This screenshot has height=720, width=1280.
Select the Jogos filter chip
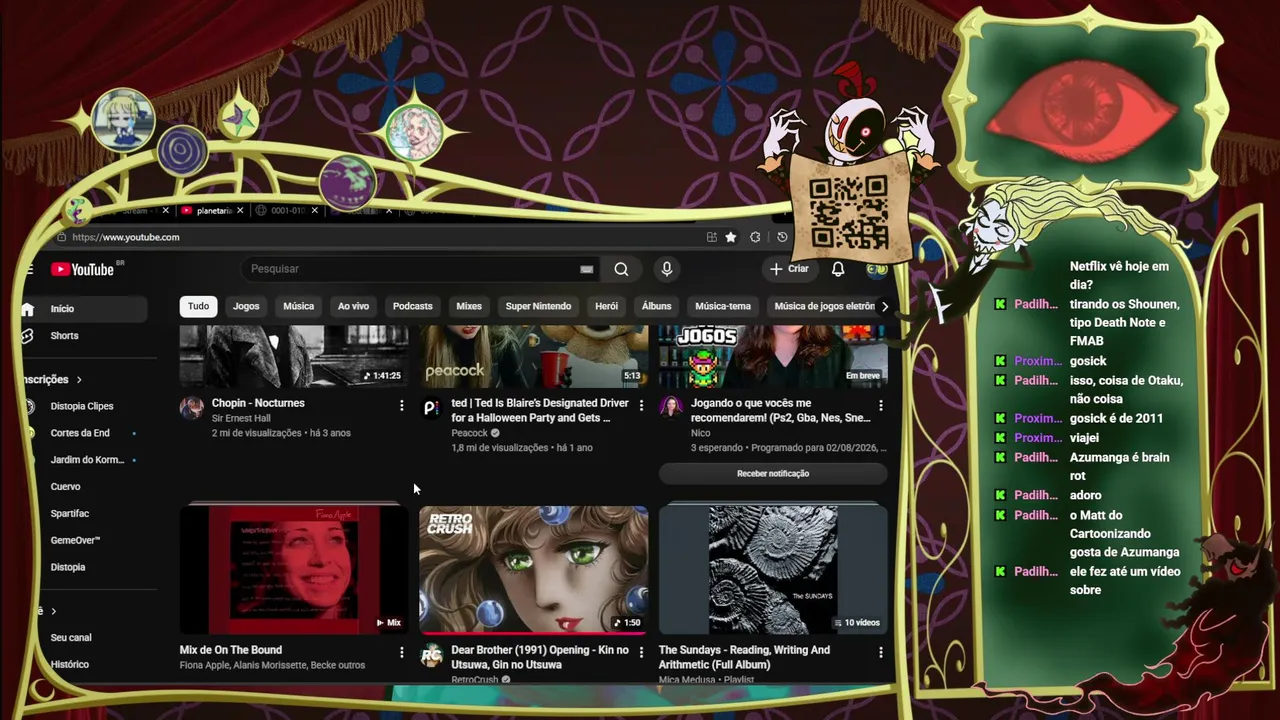(x=246, y=306)
